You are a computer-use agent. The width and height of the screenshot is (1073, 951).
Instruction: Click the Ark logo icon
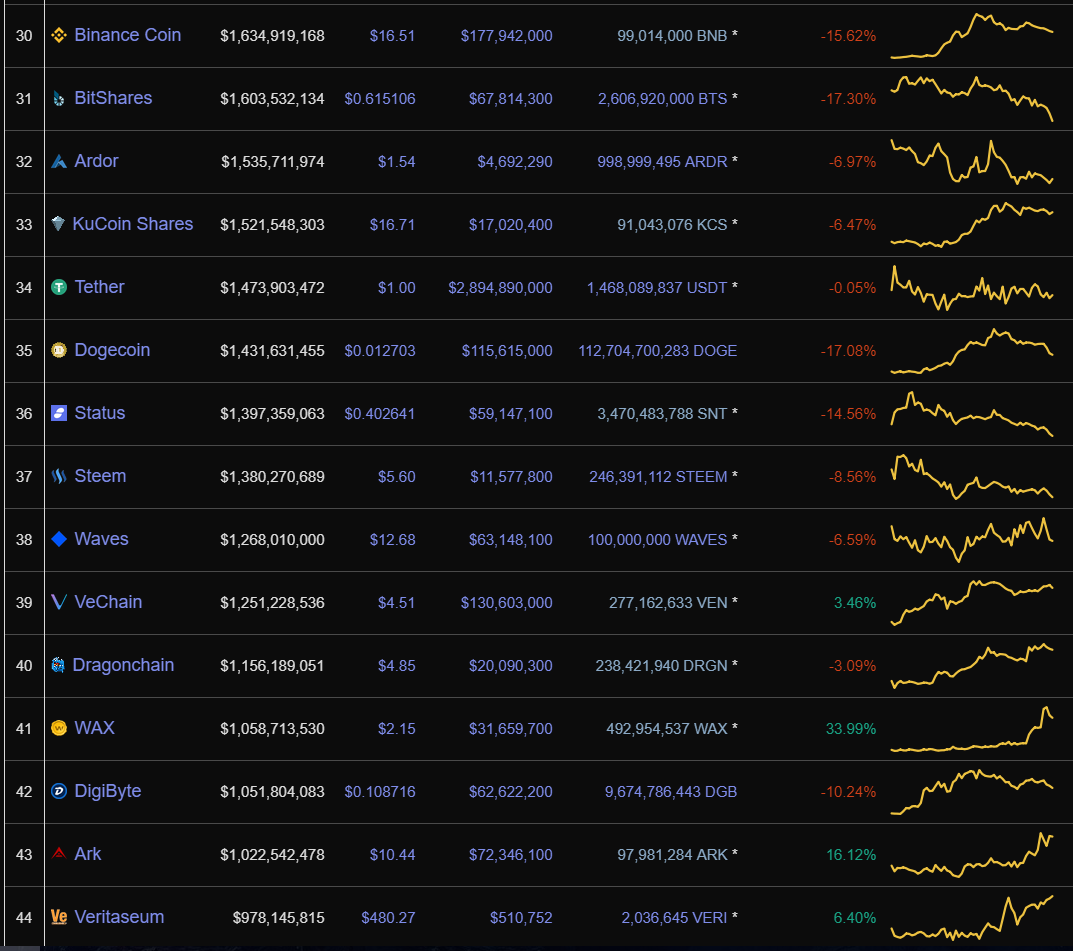pyautogui.click(x=59, y=853)
